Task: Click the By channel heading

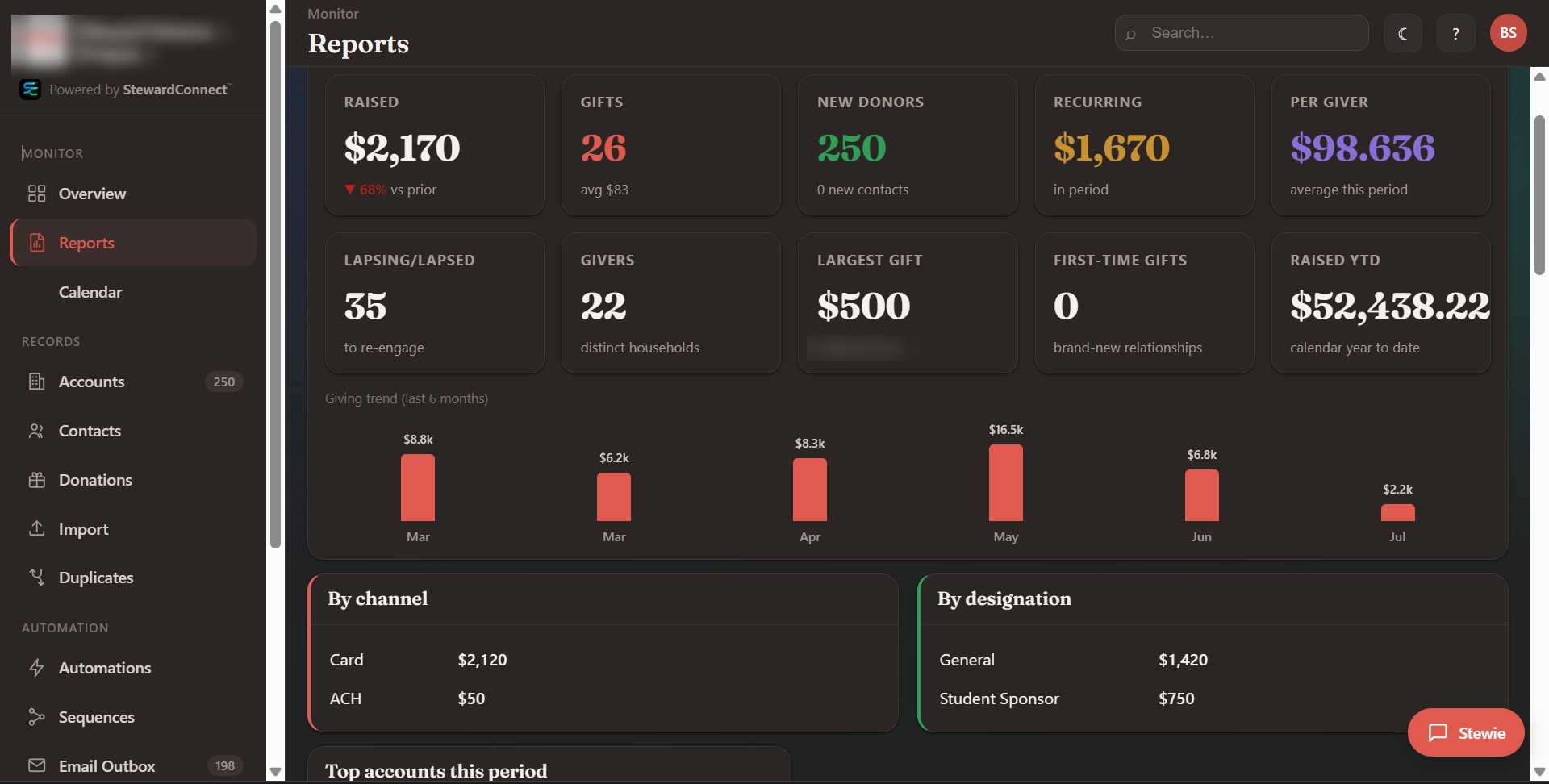Action: (x=378, y=598)
